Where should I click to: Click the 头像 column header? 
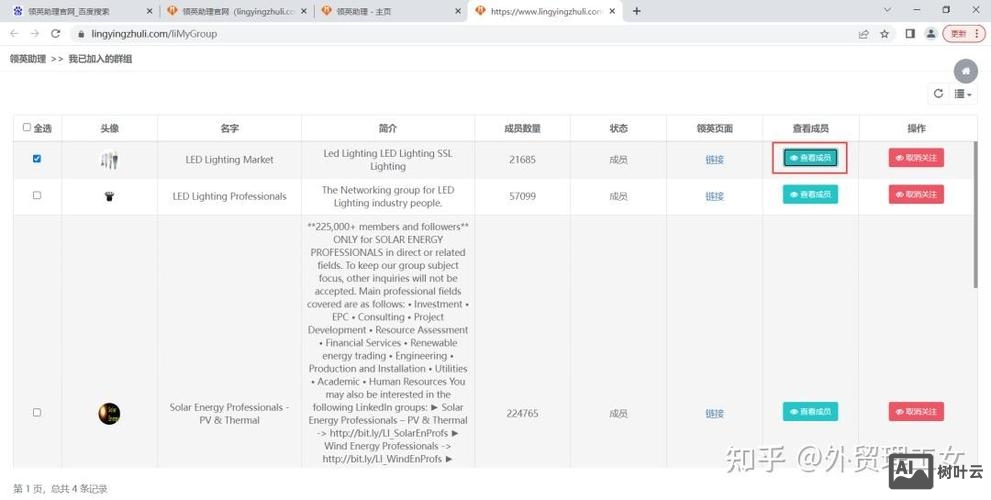pyautogui.click(x=109, y=128)
